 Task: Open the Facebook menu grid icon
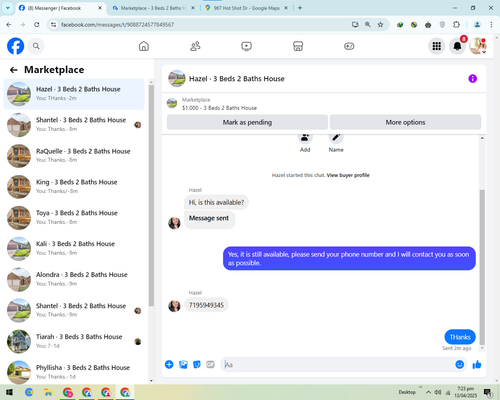click(437, 46)
